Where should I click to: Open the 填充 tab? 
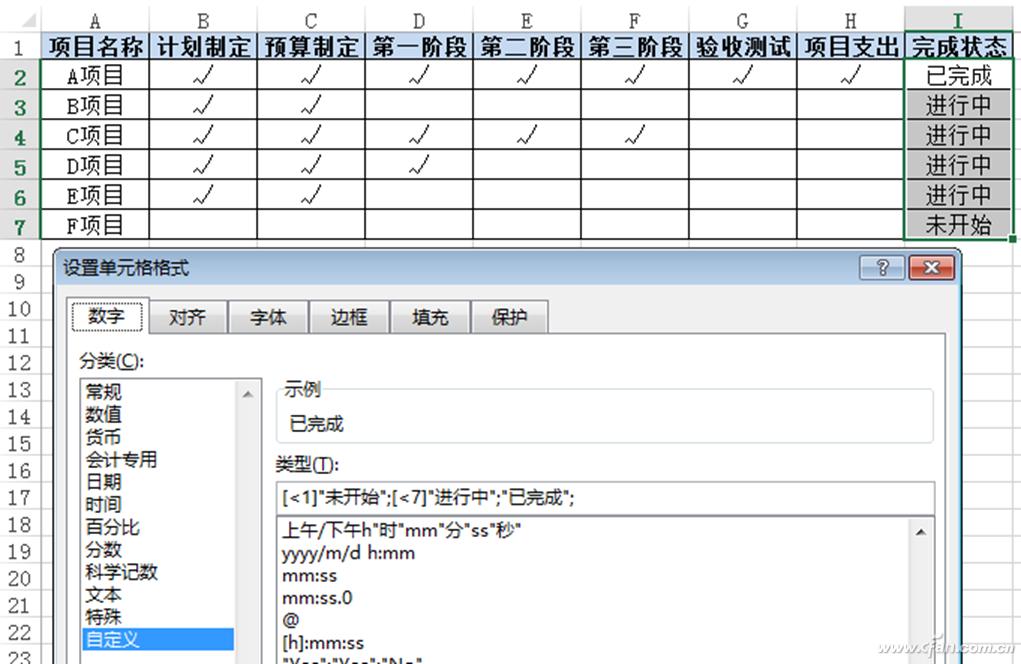(429, 317)
